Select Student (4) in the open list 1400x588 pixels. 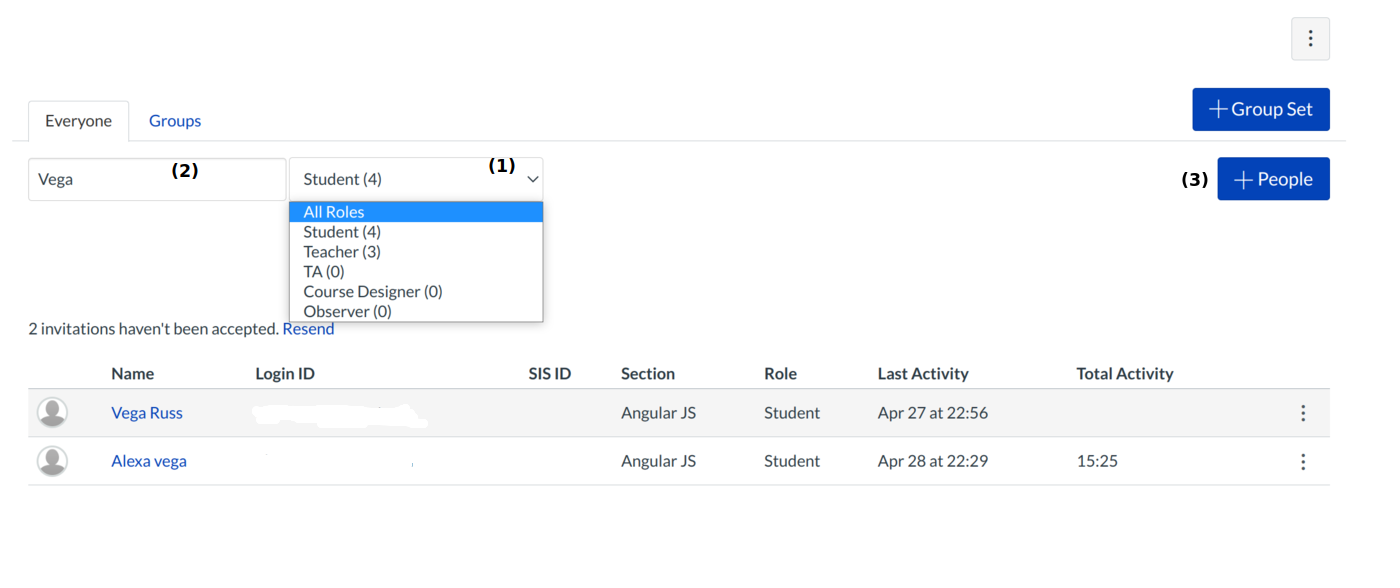[342, 232]
